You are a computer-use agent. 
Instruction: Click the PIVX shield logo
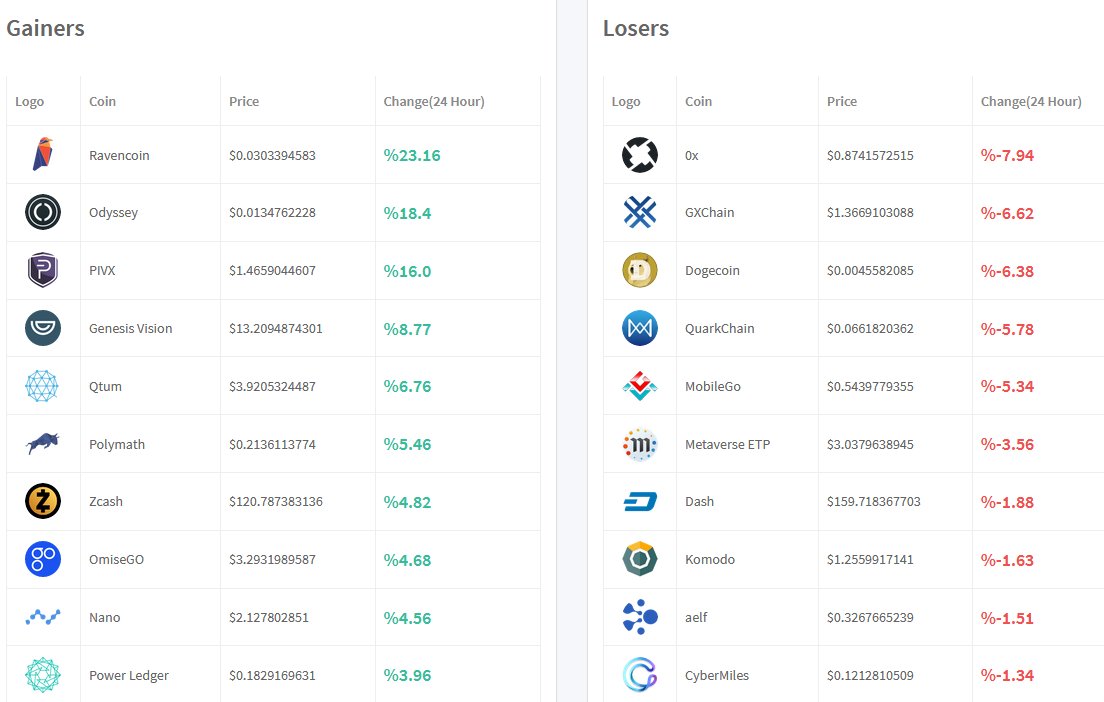tap(43, 270)
